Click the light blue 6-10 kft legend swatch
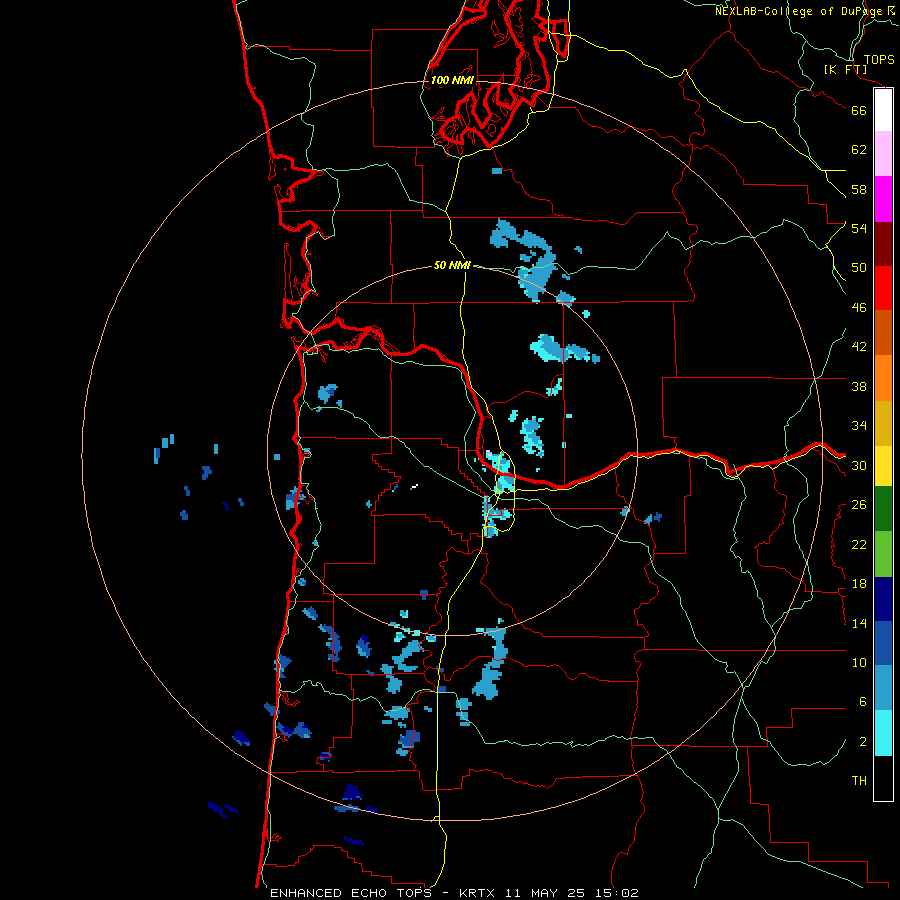 point(883,688)
